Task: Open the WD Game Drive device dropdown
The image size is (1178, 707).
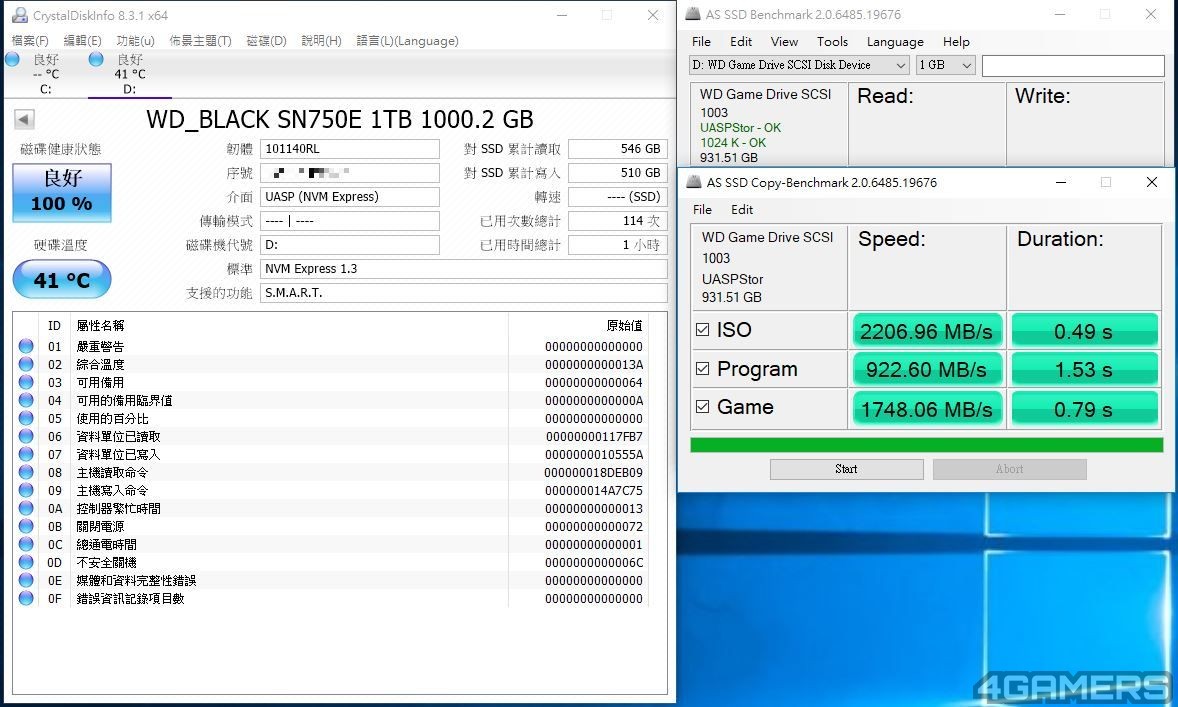Action: pyautogui.click(x=799, y=65)
